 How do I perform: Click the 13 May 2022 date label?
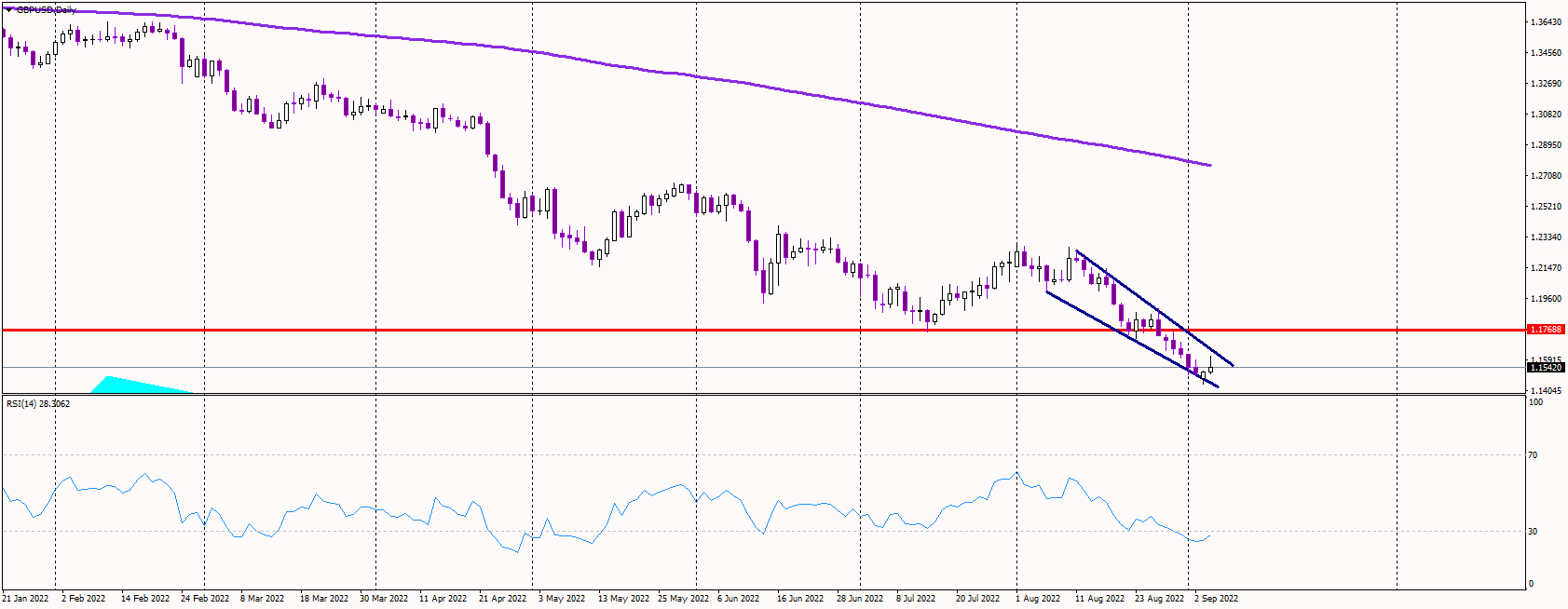[x=624, y=599]
